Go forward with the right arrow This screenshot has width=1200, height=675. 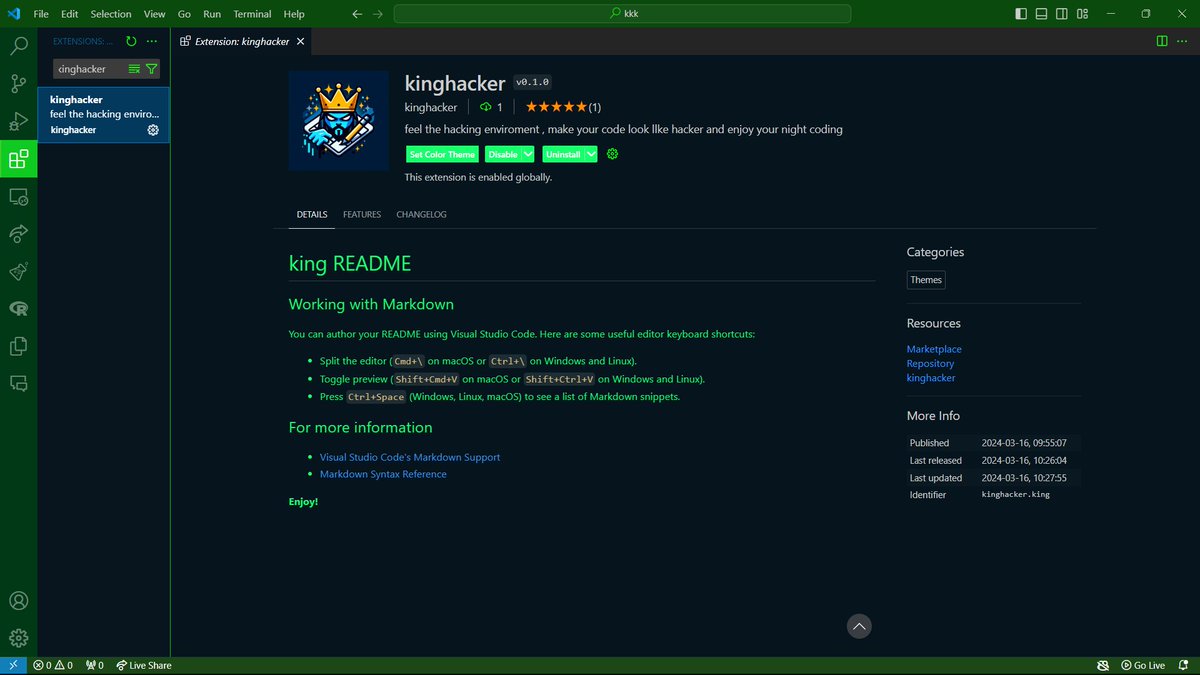click(x=378, y=14)
